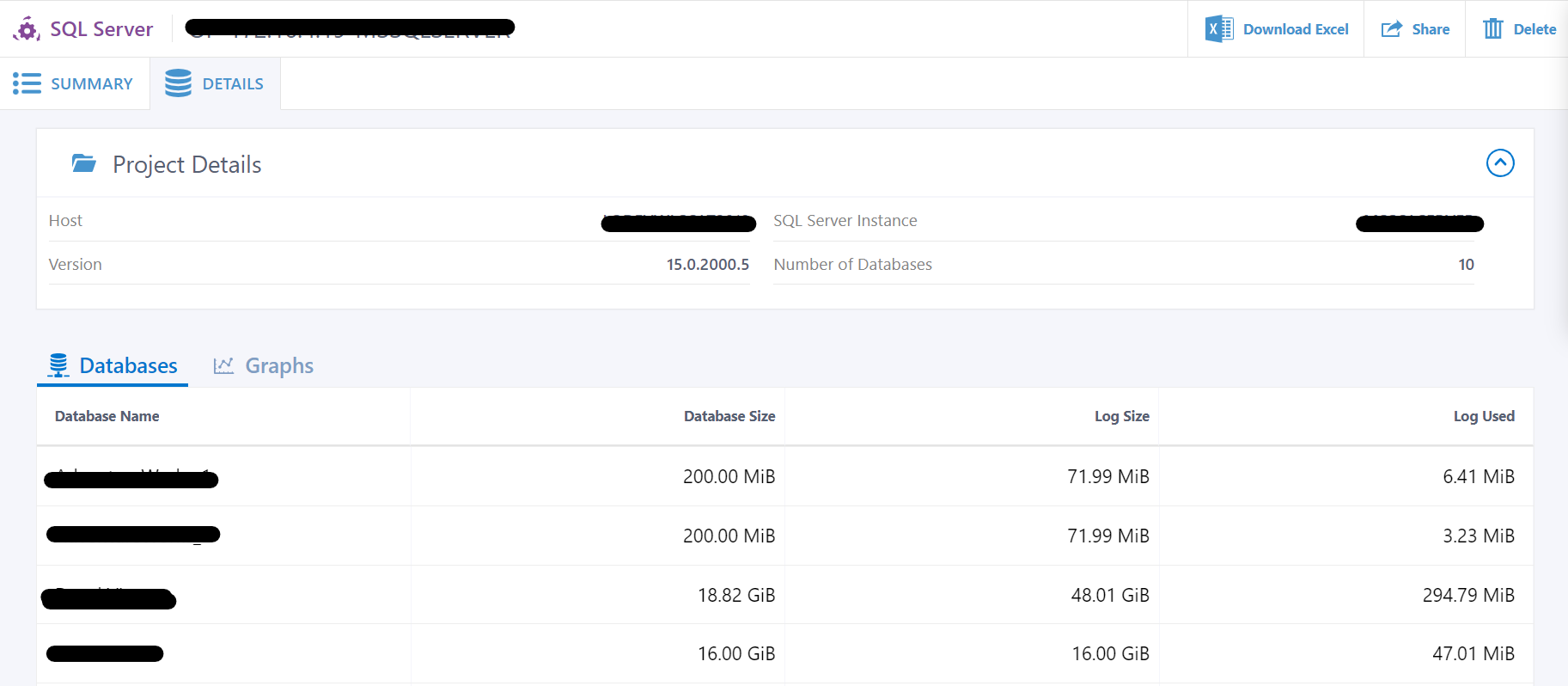Collapse the Project Details panel

coord(1500,163)
